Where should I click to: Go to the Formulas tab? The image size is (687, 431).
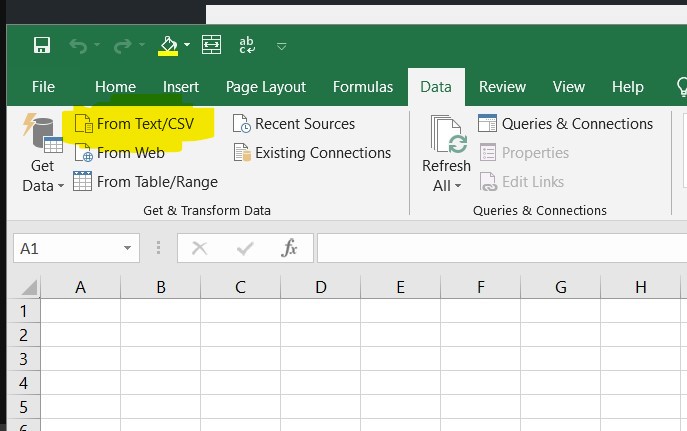click(363, 87)
